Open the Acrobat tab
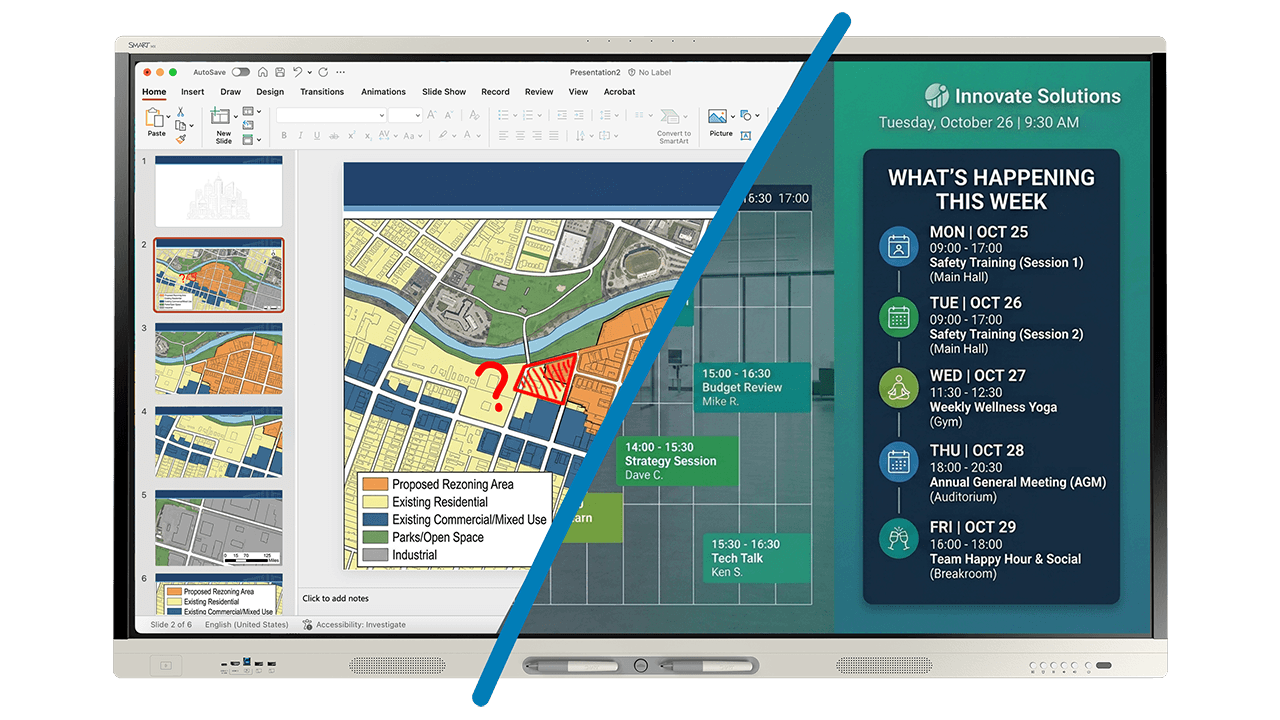 tap(619, 92)
